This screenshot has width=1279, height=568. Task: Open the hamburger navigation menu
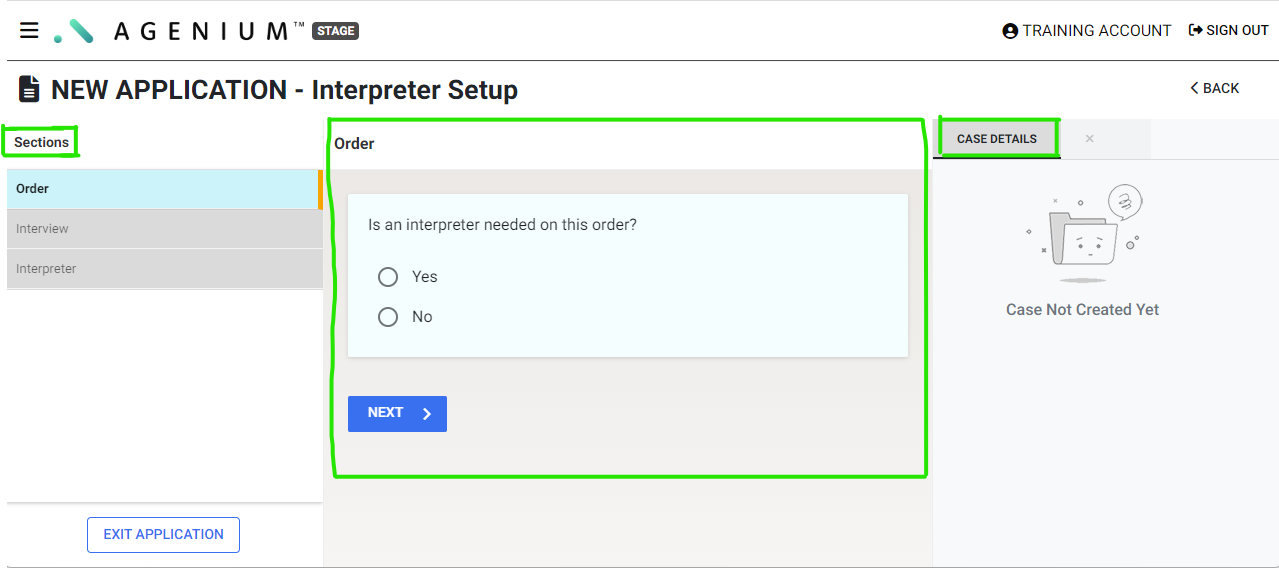30,30
